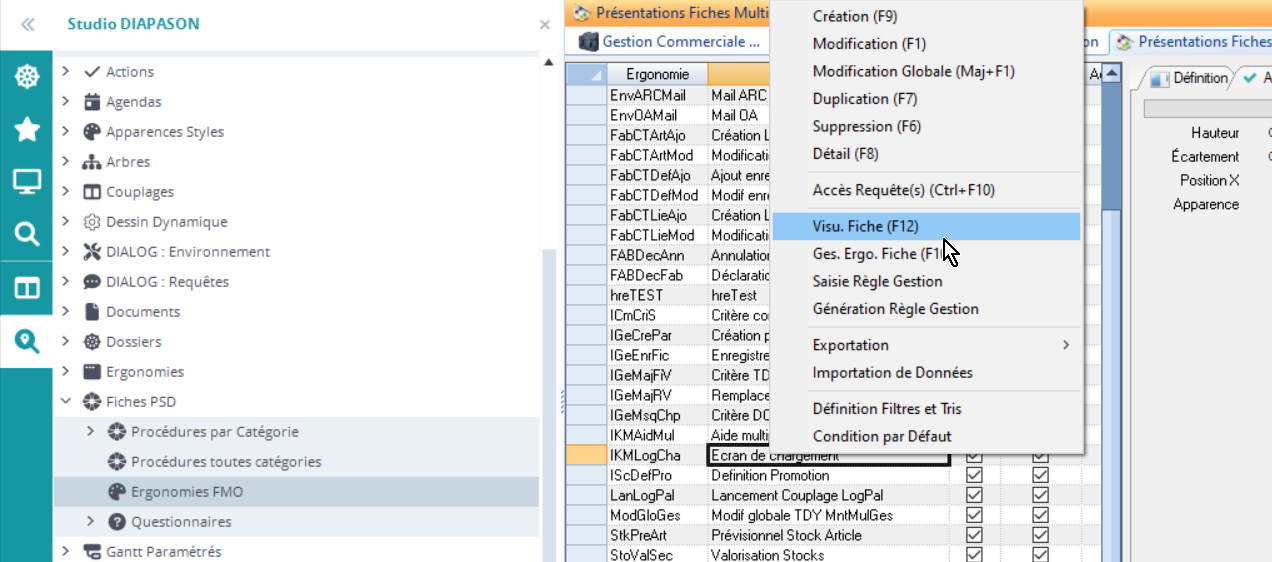Click the Gestion Commerciale tab icon
The width and height of the screenshot is (1272, 562).
click(588, 42)
